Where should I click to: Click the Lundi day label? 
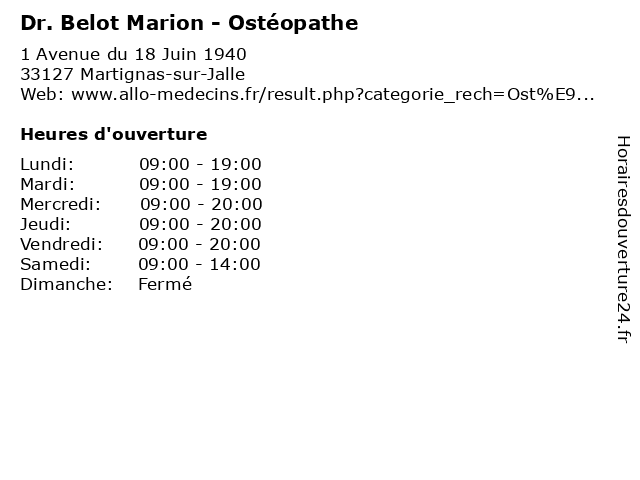[x=47, y=164]
